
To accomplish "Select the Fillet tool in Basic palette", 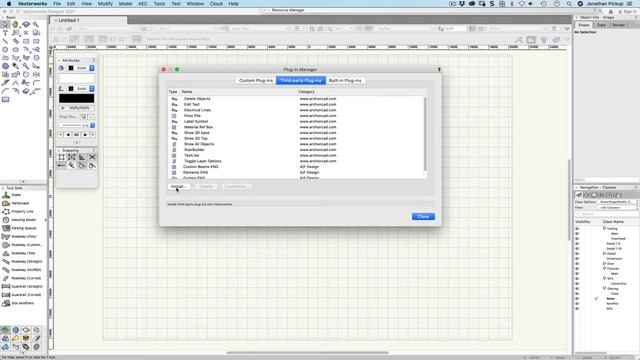I will click(x=36, y=82).
